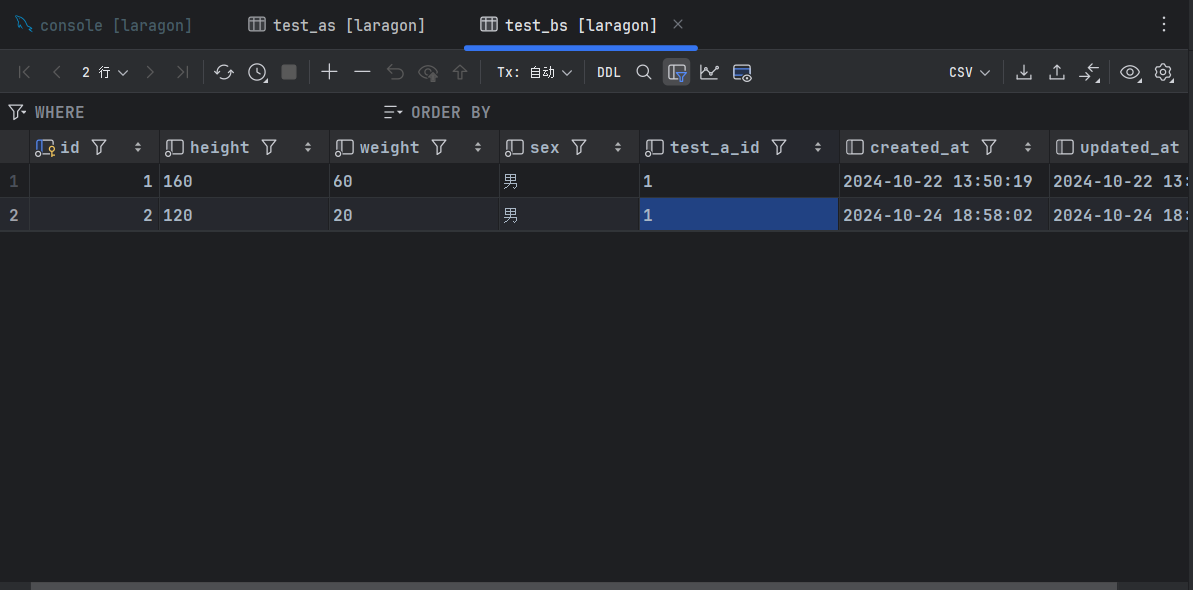This screenshot has width=1193, height=590.
Task: Open the Tx transaction mode dropdown
Action: click(535, 72)
